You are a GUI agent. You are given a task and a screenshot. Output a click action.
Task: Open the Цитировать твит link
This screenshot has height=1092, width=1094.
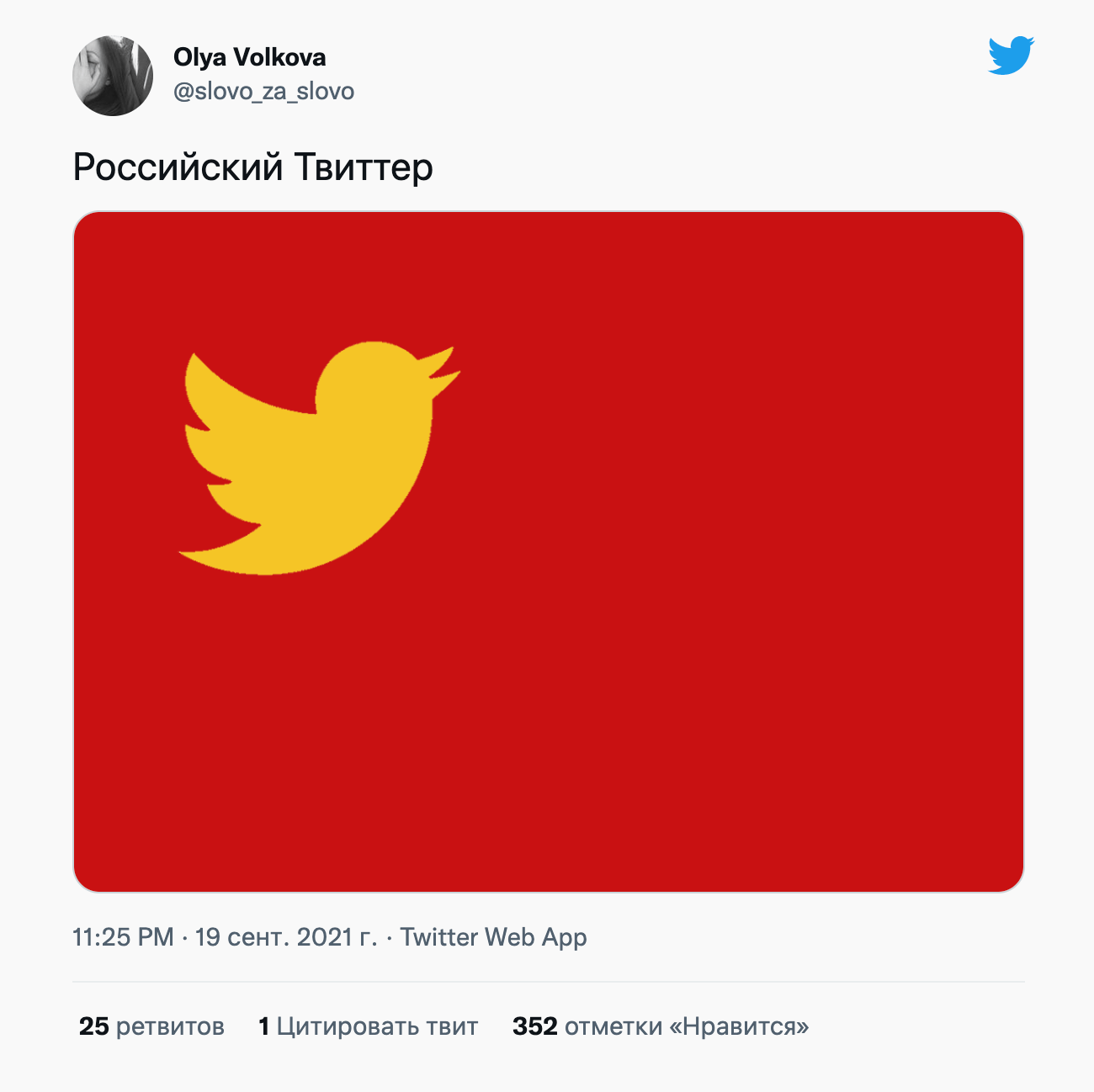(377, 1026)
